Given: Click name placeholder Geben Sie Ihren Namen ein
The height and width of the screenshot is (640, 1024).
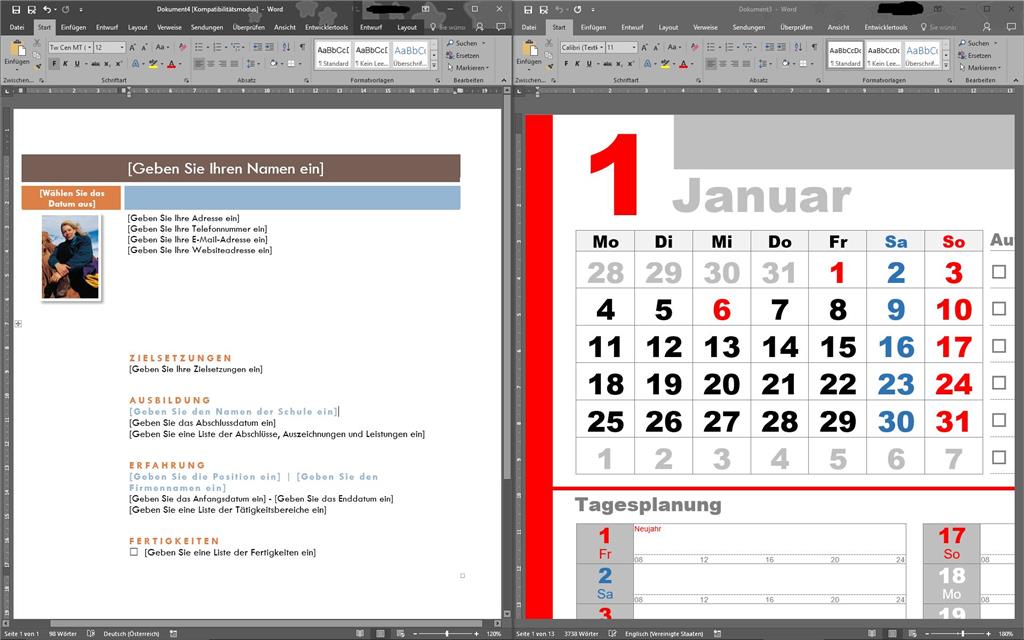Looking at the screenshot, I should (225, 168).
